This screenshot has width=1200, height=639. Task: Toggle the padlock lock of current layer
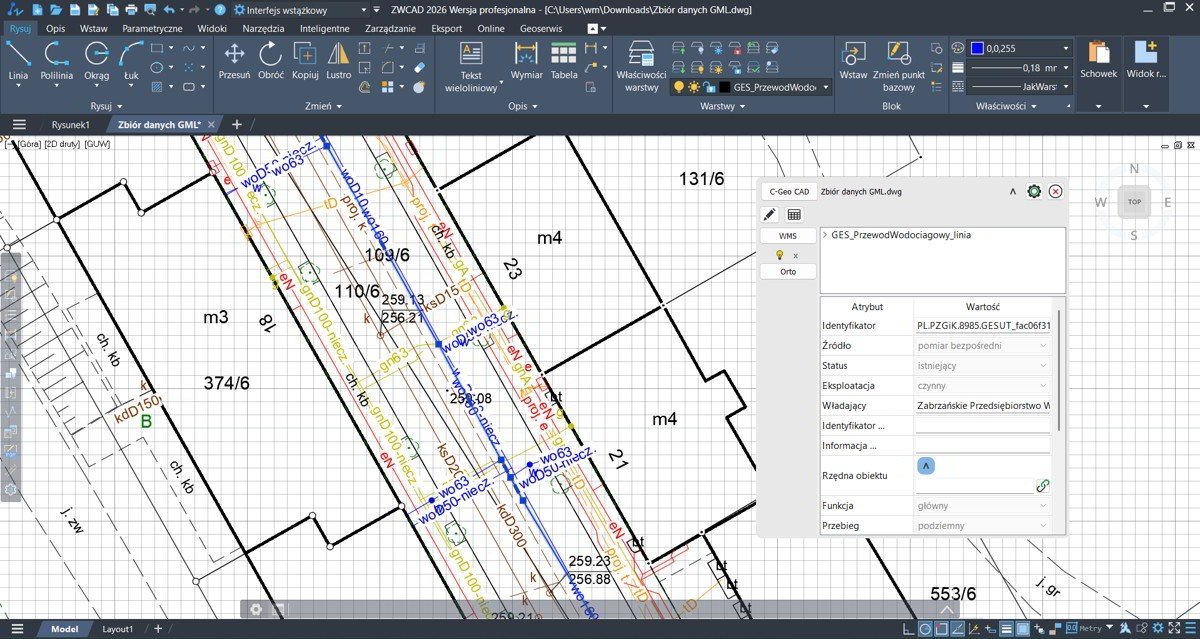pyautogui.click(x=708, y=87)
